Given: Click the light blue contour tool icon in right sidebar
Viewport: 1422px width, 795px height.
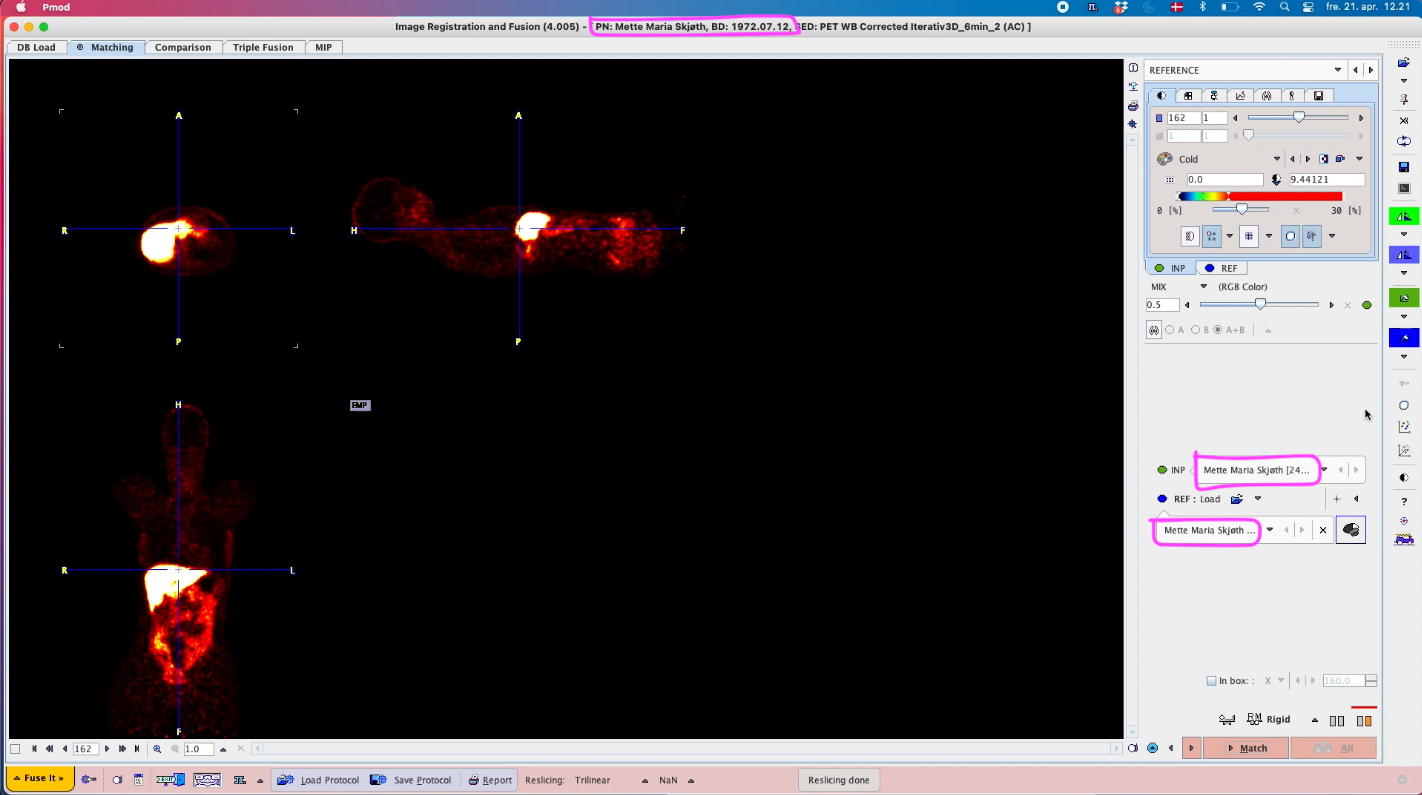Looking at the screenshot, I should 1404,255.
